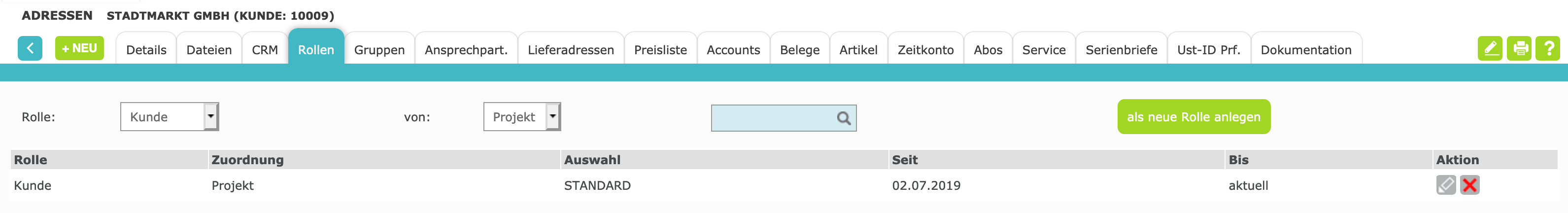Screen dimensions: 1568x213
Task: Click the magnifier search icon
Action: (843, 118)
